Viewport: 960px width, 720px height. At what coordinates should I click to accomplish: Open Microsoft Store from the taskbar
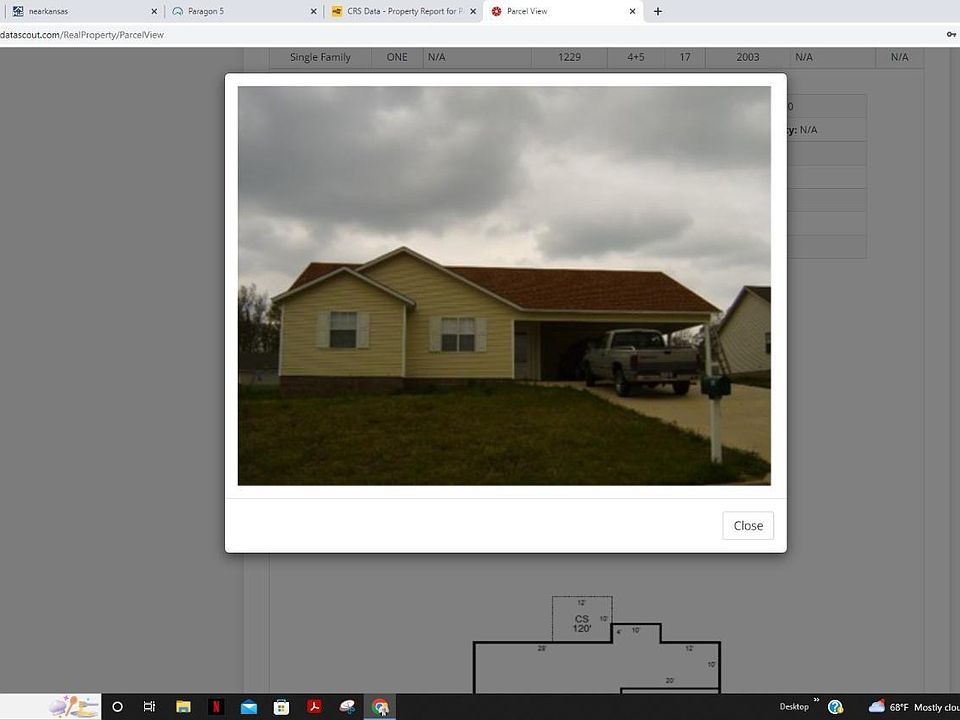(281, 707)
